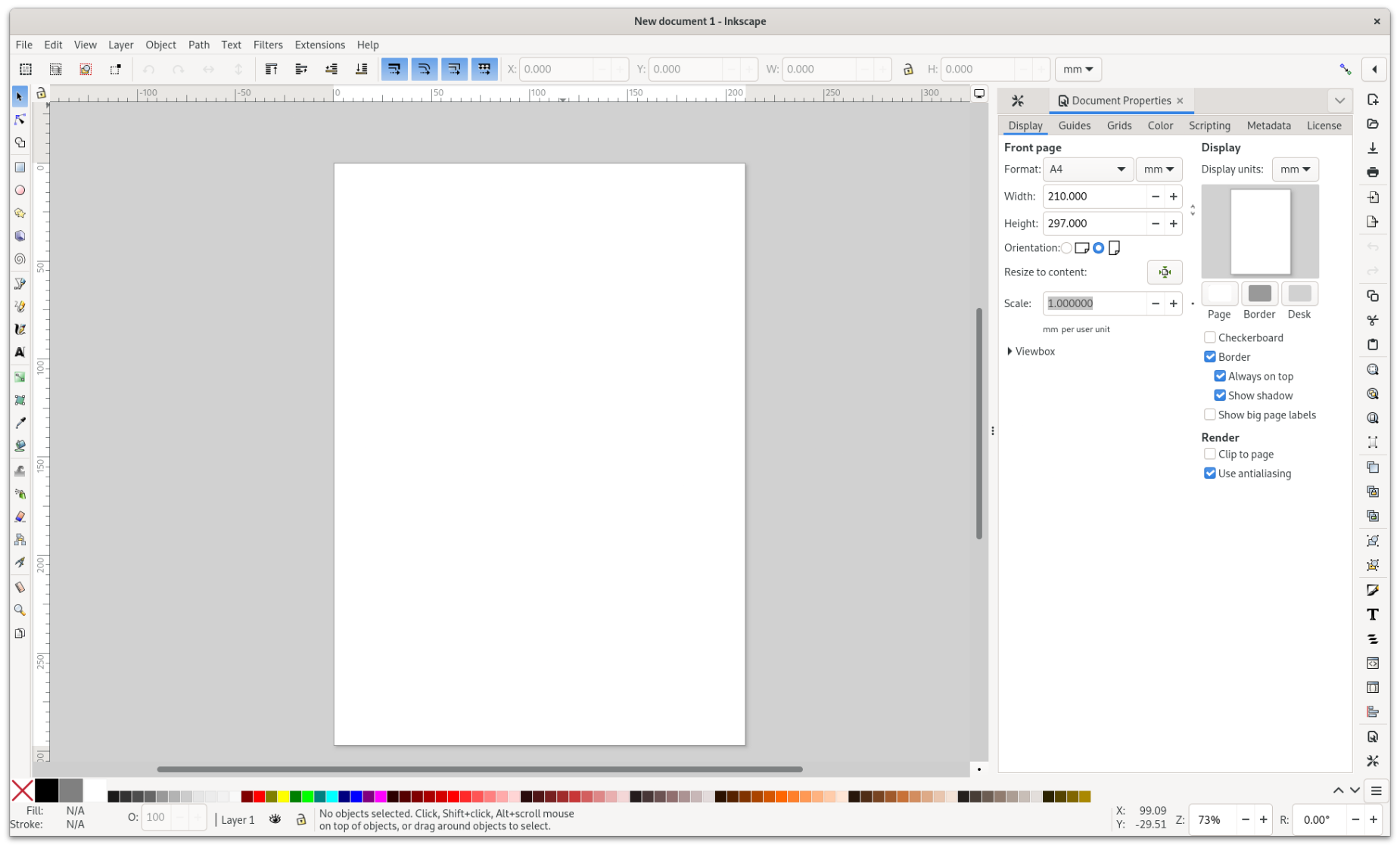
Task: Click the Print icon in right toolbar
Action: [x=1373, y=172]
